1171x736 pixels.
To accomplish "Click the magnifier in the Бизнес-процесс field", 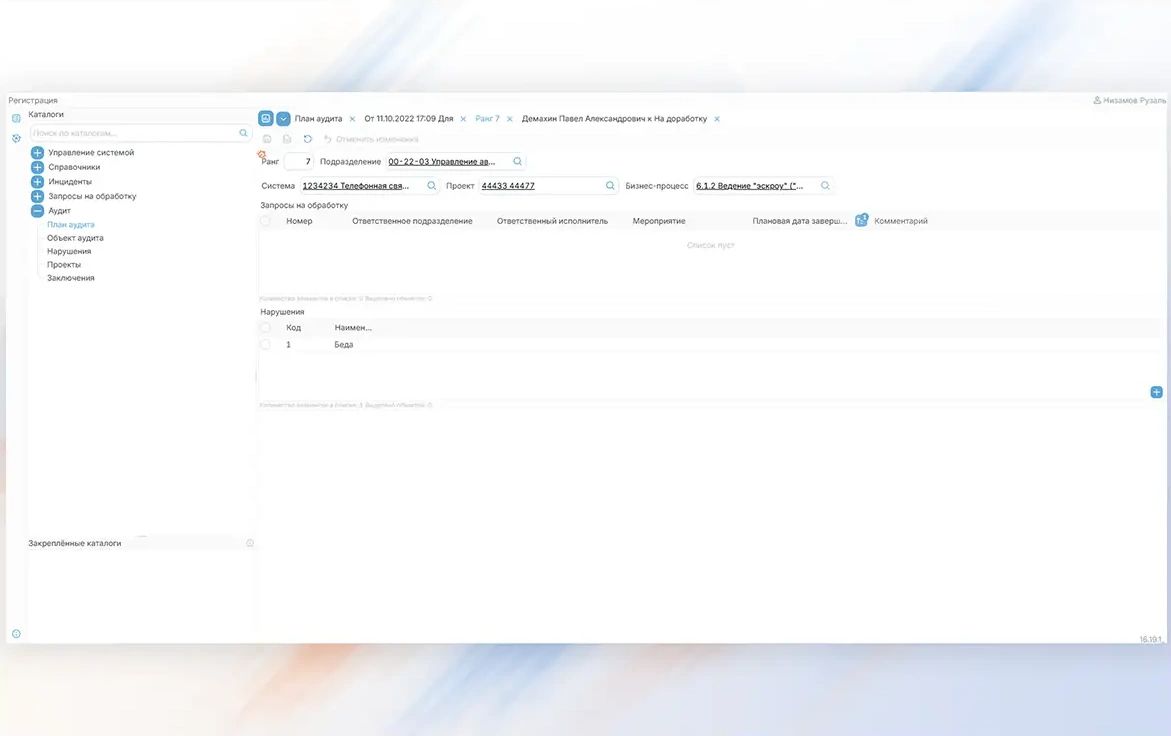I will [825, 186].
